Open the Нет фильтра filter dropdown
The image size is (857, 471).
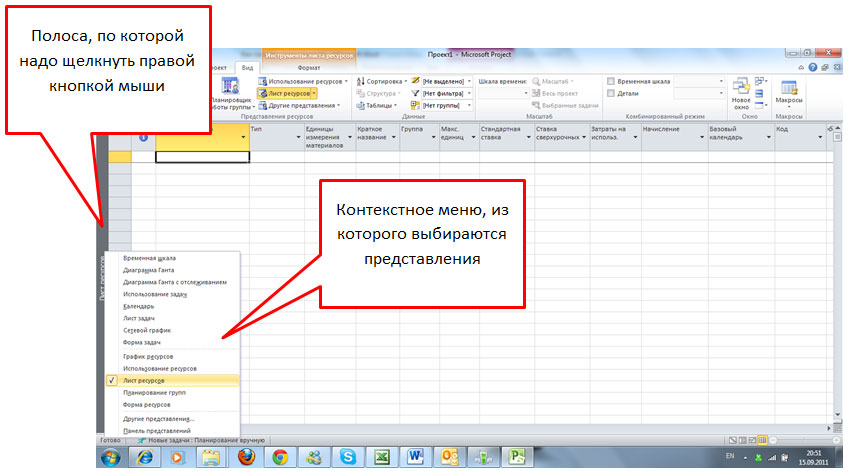(469, 93)
